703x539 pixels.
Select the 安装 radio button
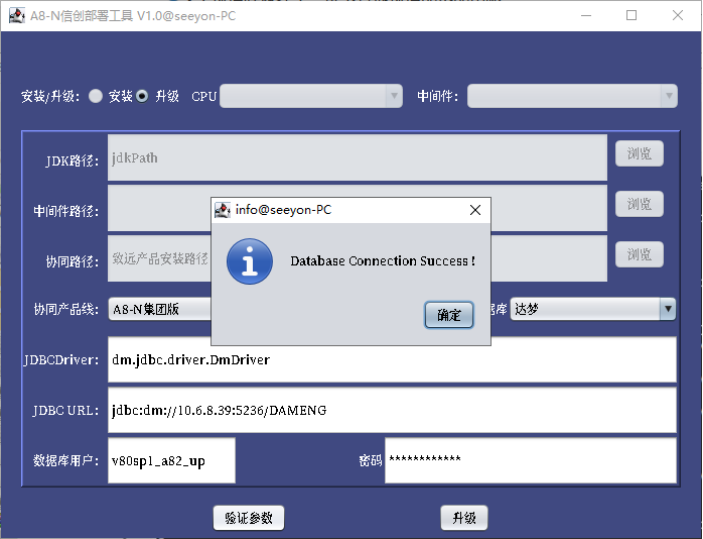click(x=95, y=96)
